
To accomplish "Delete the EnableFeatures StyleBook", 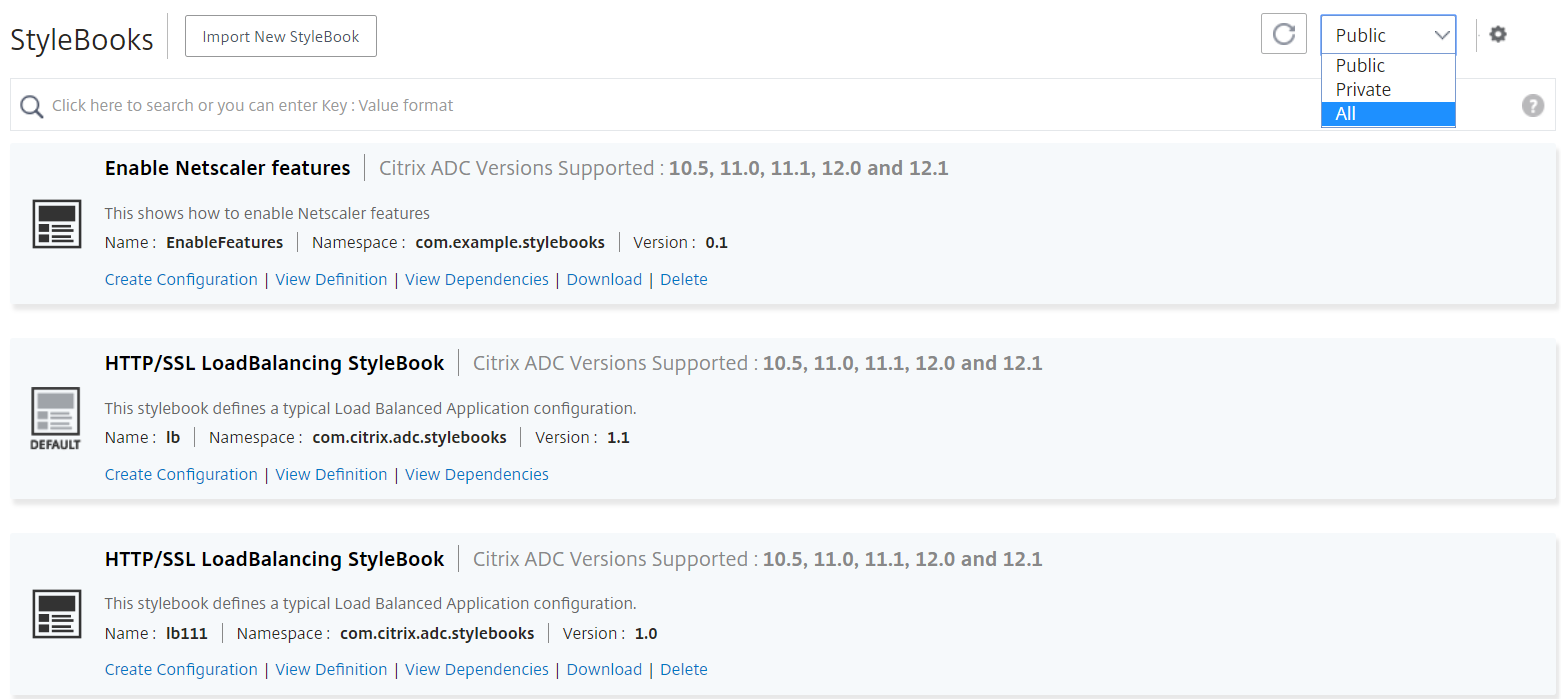I will [684, 280].
